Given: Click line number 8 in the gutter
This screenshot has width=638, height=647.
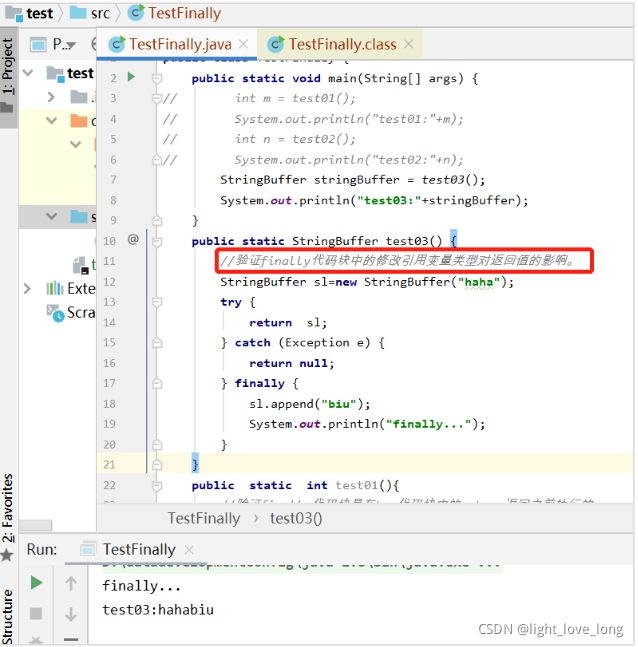Looking at the screenshot, I should click(113, 200).
